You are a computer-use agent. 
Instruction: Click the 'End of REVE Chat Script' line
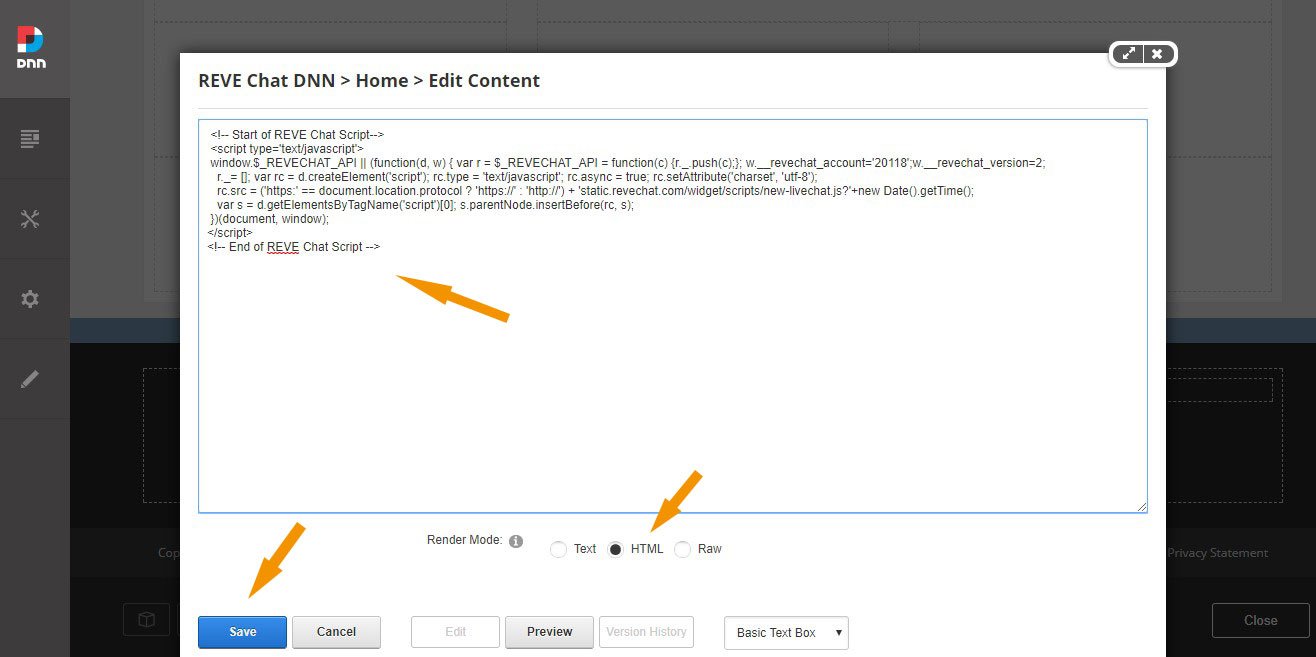293,246
